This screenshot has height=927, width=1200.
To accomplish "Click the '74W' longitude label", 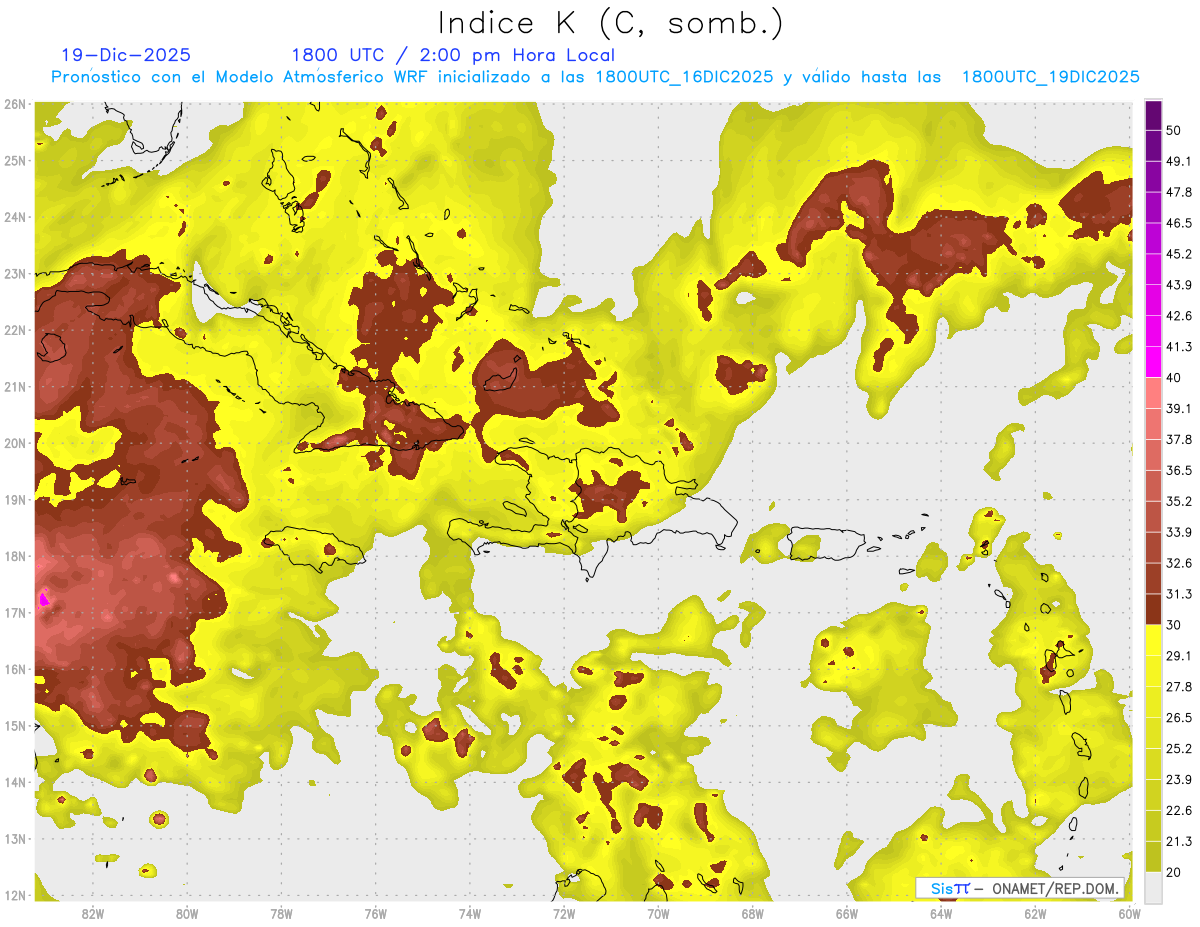I will click(470, 914).
